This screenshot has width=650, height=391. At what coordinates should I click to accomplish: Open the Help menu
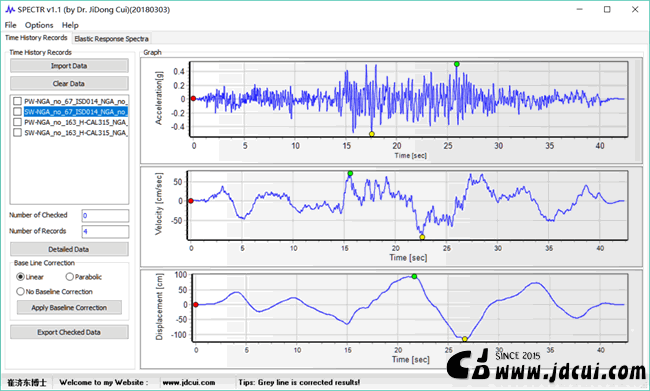70,25
